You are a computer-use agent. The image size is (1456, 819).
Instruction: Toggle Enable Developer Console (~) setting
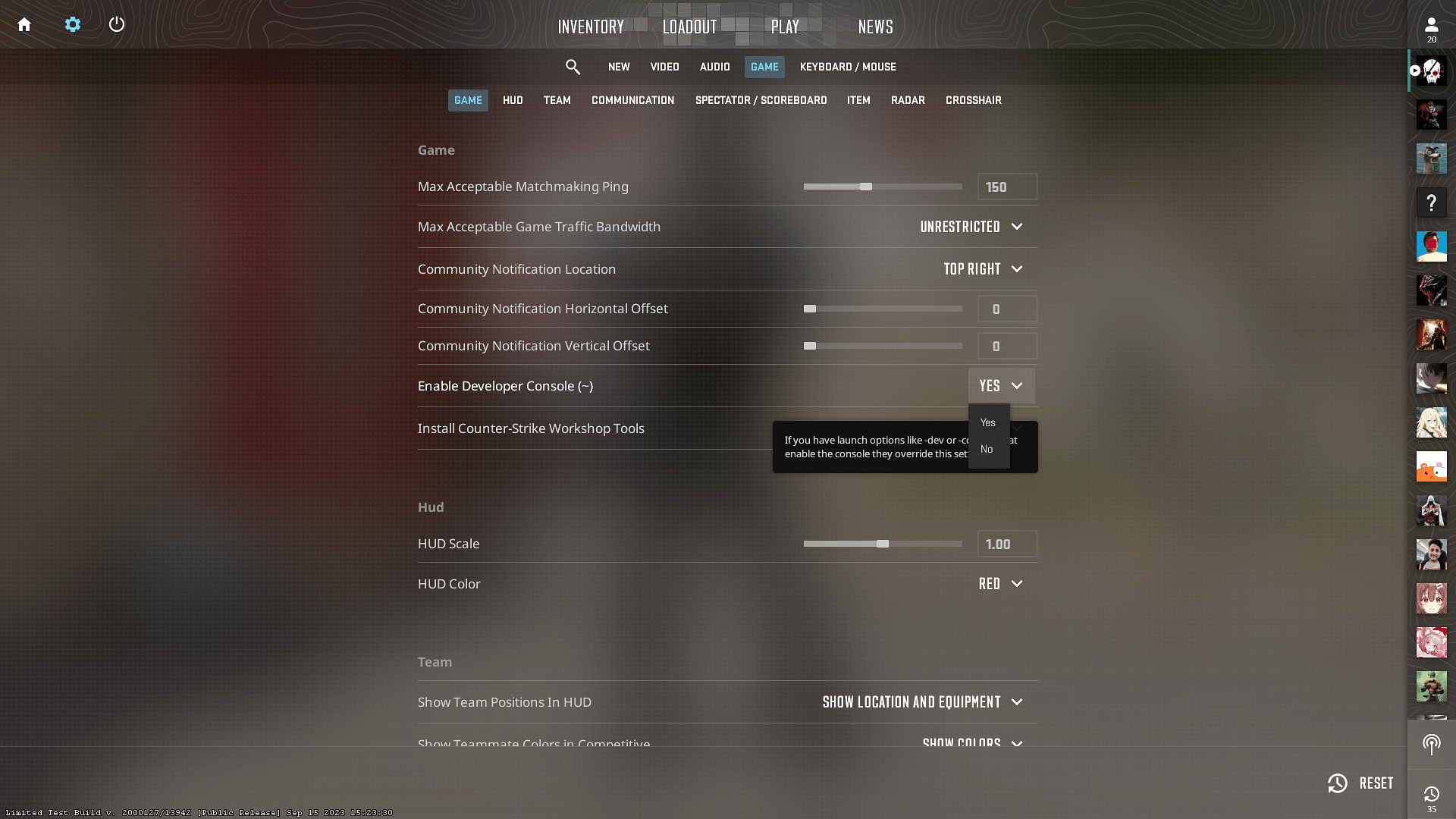coord(1000,386)
